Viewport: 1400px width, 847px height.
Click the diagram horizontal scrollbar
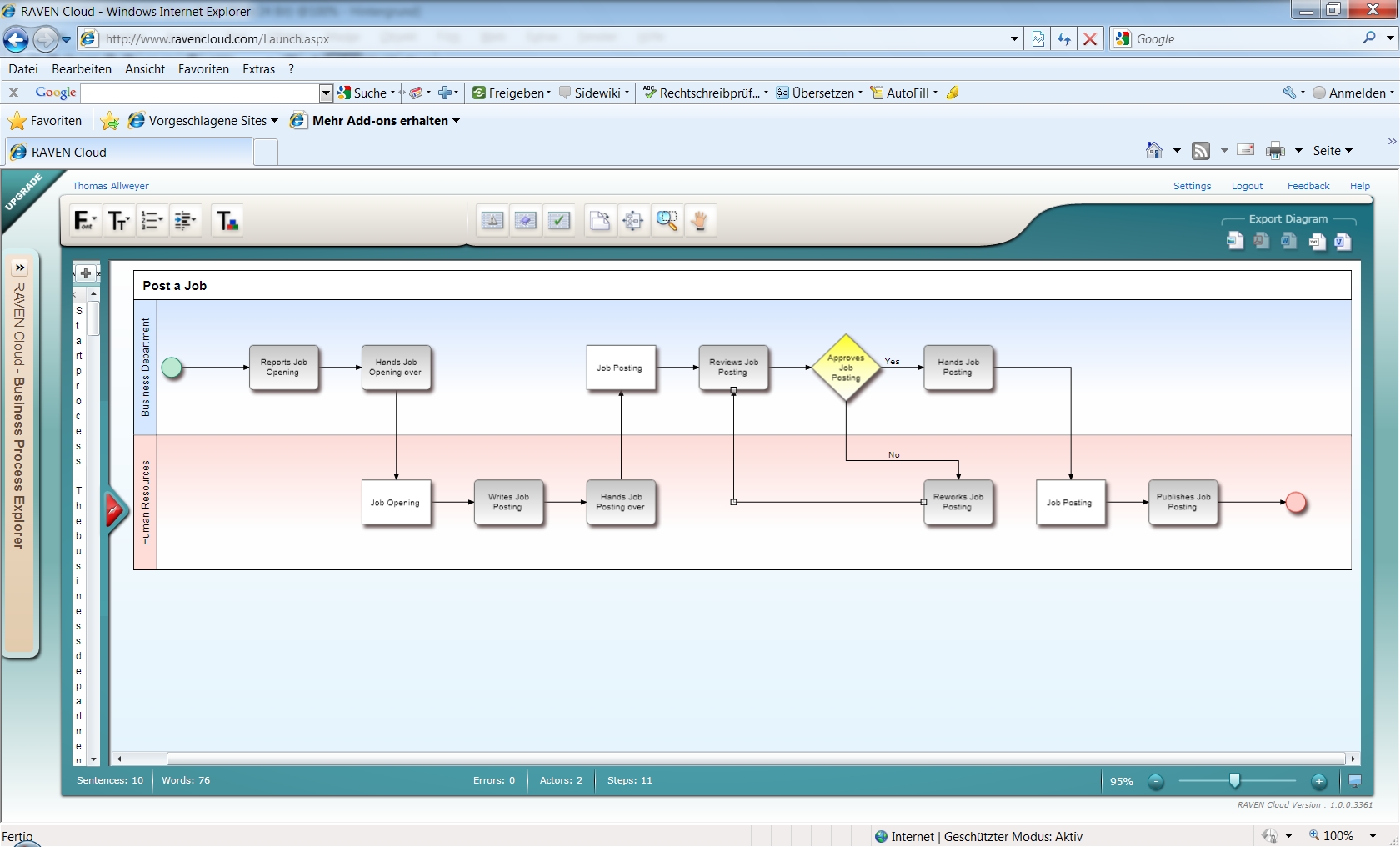(x=755, y=759)
